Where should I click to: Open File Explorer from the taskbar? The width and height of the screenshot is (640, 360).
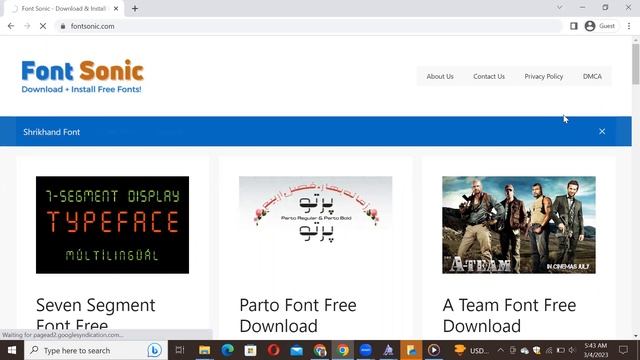[204, 350]
